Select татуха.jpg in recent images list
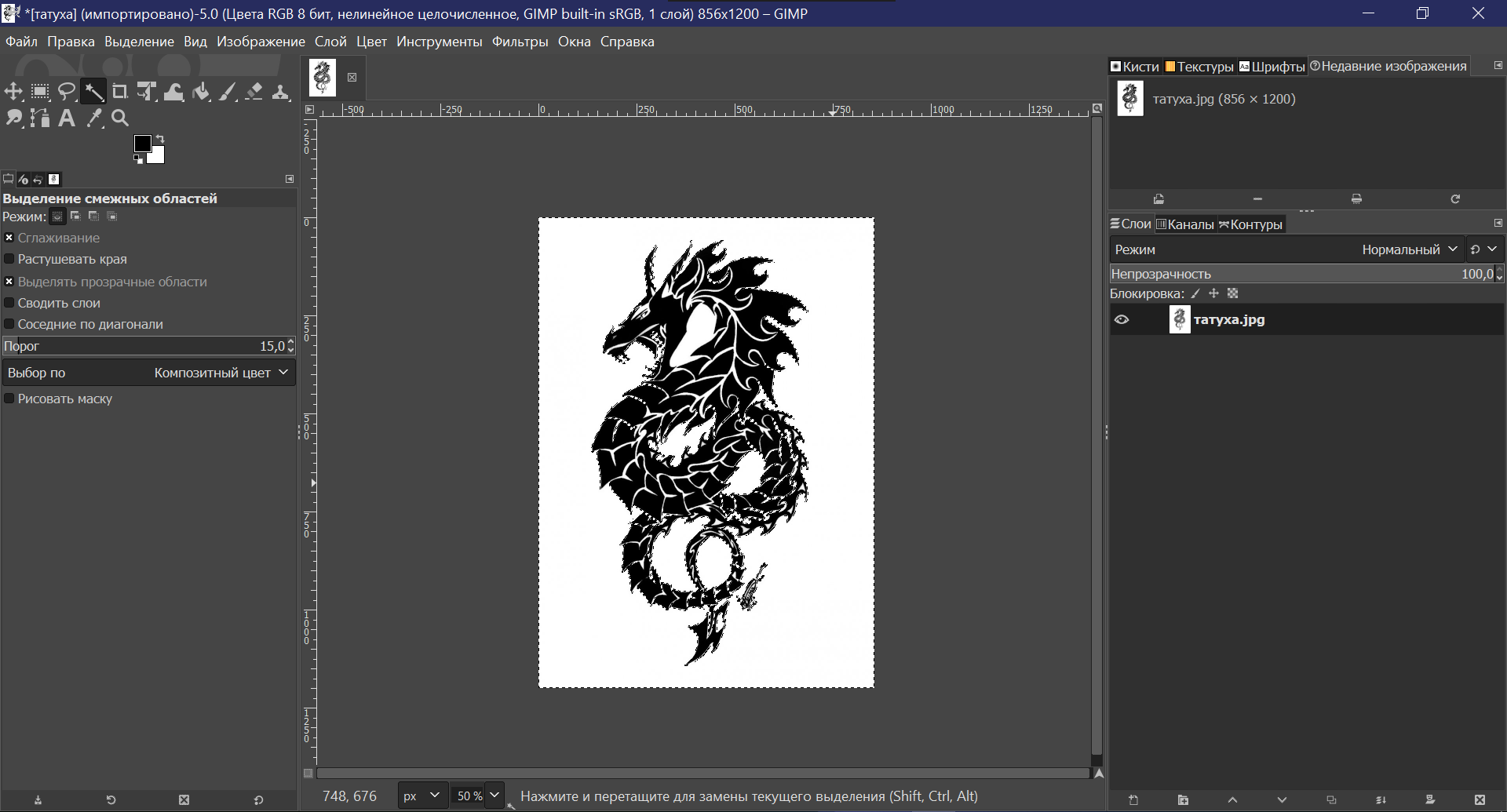Screen dimensions: 1507x812 click(1224, 99)
